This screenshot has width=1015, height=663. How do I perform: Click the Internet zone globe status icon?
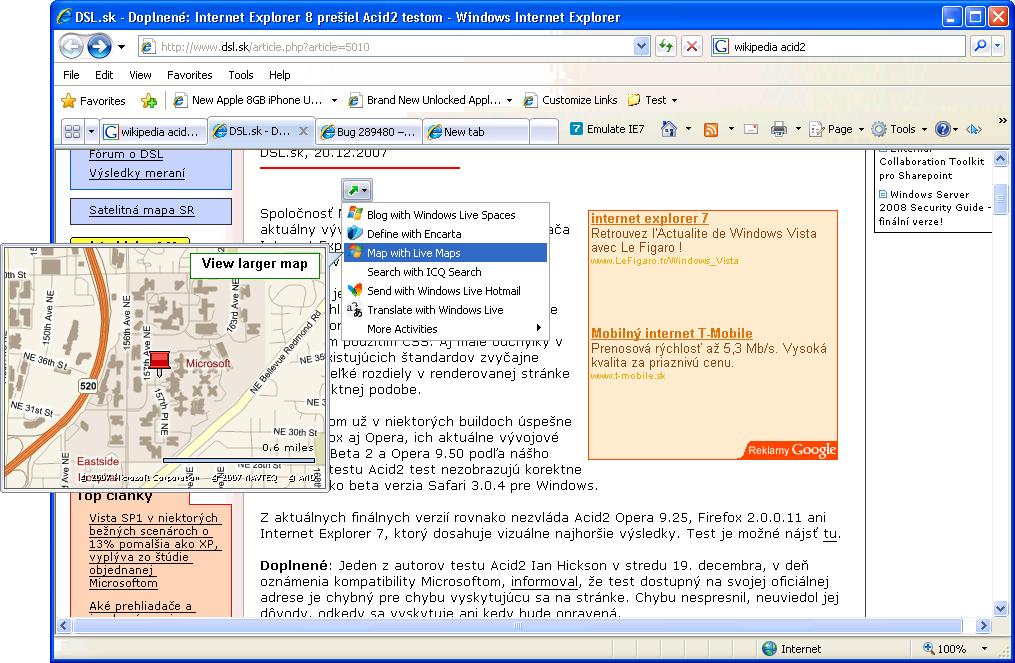[770, 649]
